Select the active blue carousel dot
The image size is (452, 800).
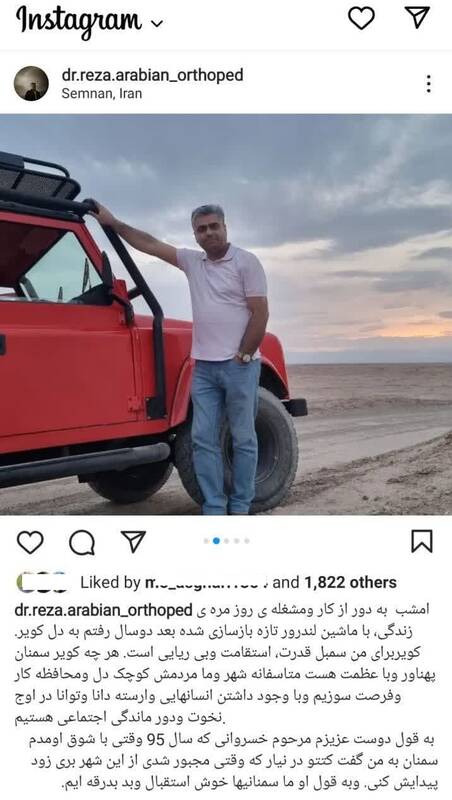[x=216, y=541]
